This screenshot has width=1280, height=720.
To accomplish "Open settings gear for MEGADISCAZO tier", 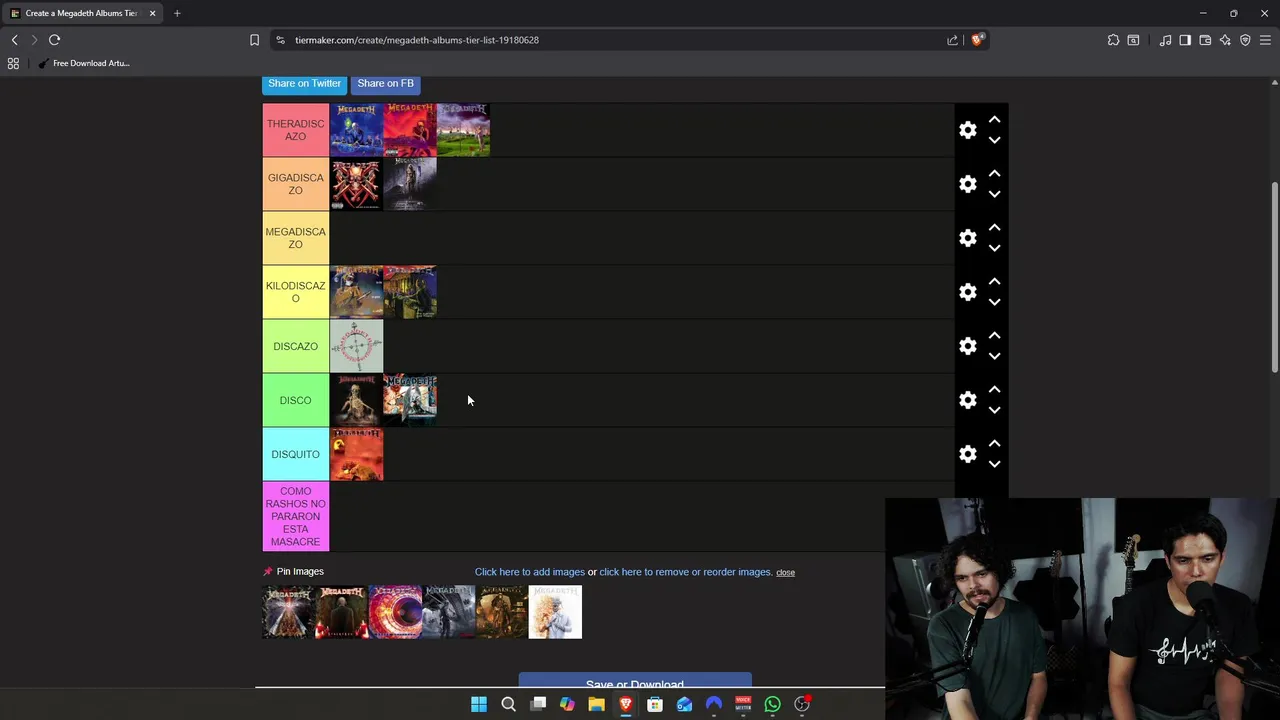I will tap(968, 238).
